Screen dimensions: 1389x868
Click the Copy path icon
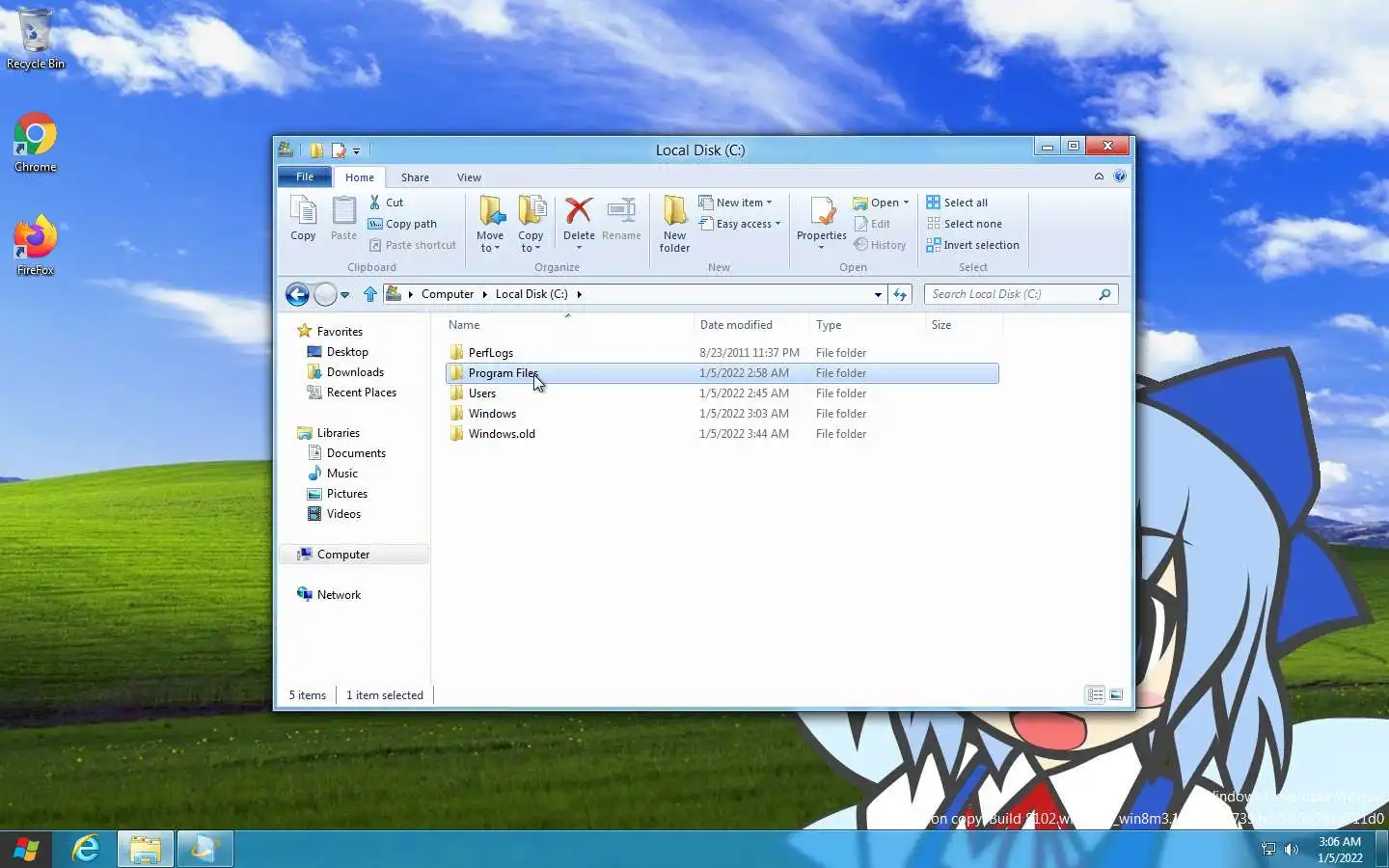tap(375, 224)
